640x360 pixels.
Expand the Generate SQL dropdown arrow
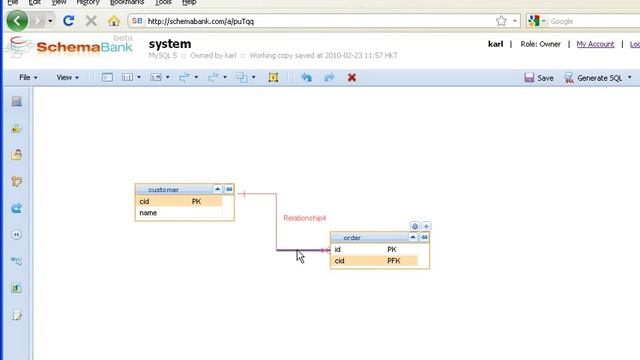629,78
